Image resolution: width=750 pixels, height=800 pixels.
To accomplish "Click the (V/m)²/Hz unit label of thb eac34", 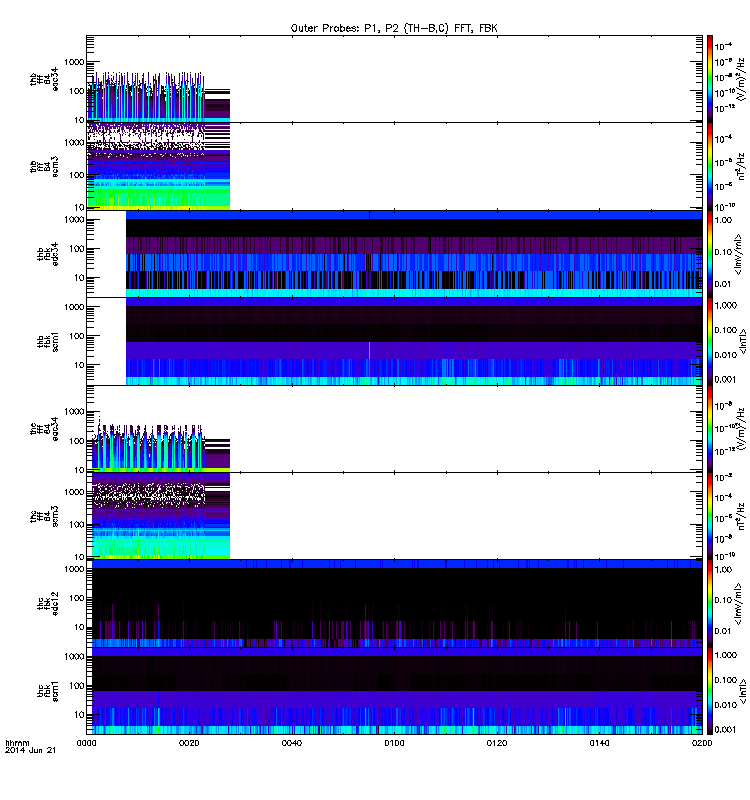I will pos(741,79).
